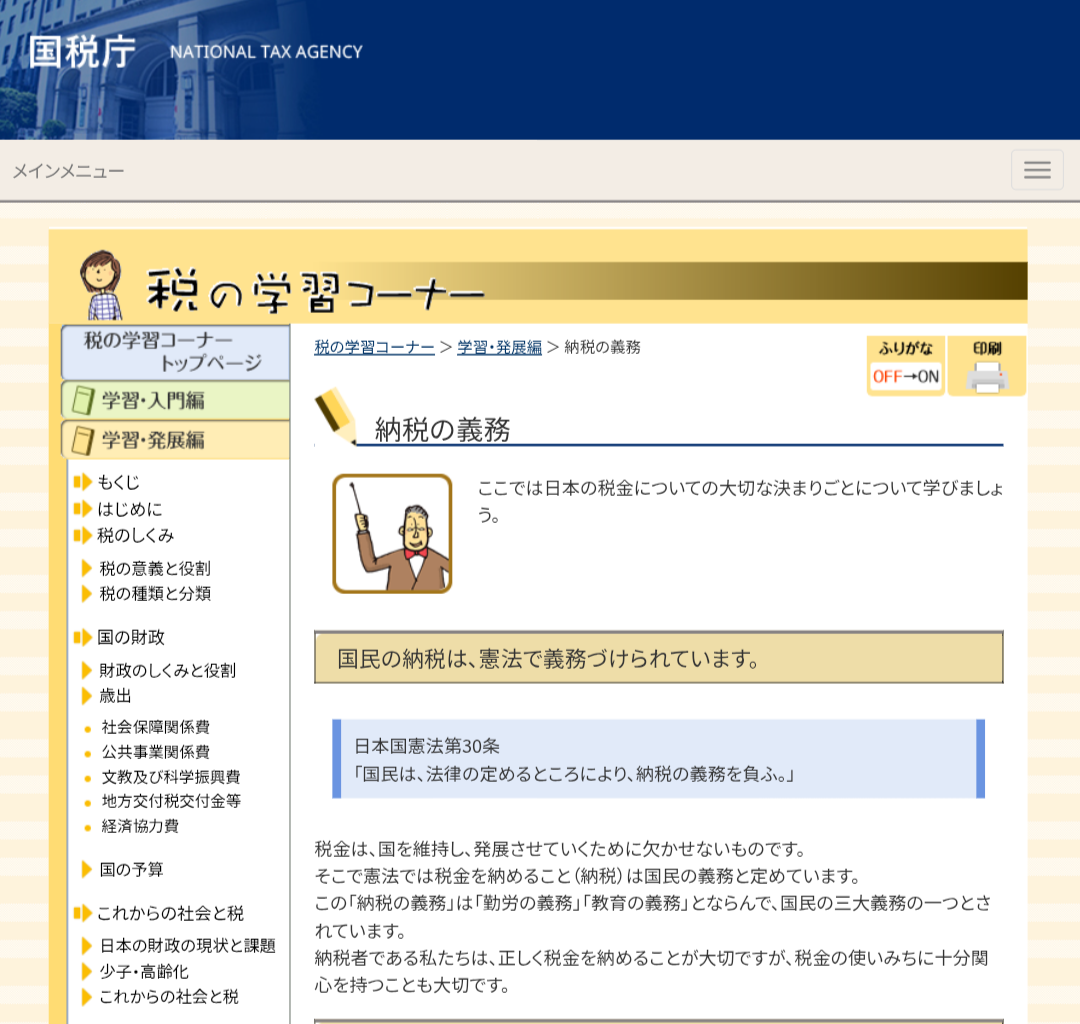This screenshot has width=1080, height=1024.
Task: Open 日本の財政の現状と課題 link
Action: point(187,945)
